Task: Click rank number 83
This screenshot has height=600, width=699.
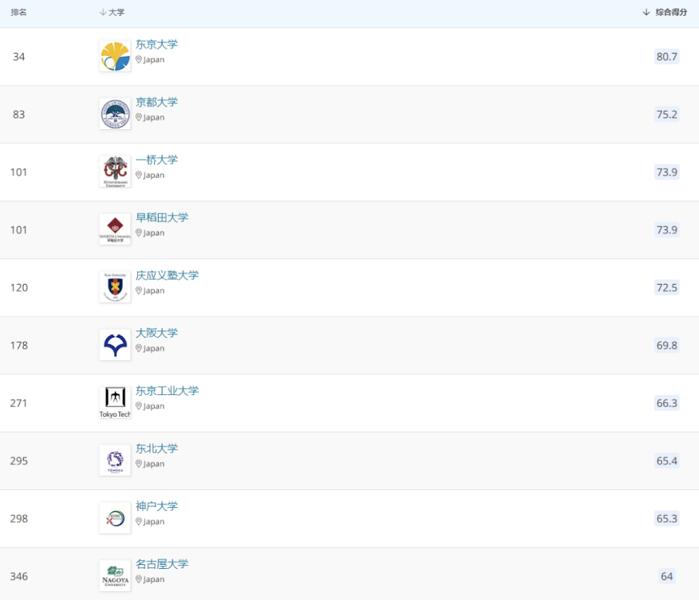Action: click(x=19, y=115)
